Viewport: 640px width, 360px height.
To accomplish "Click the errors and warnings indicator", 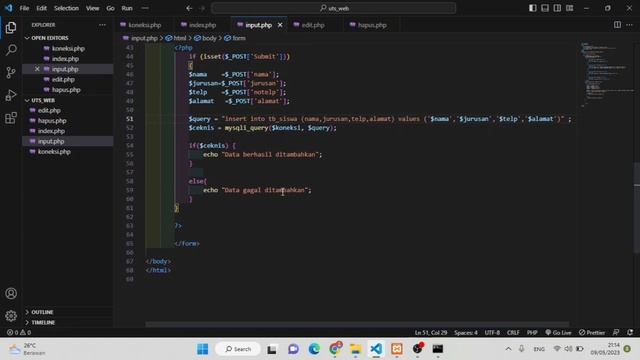I will (x=19, y=332).
